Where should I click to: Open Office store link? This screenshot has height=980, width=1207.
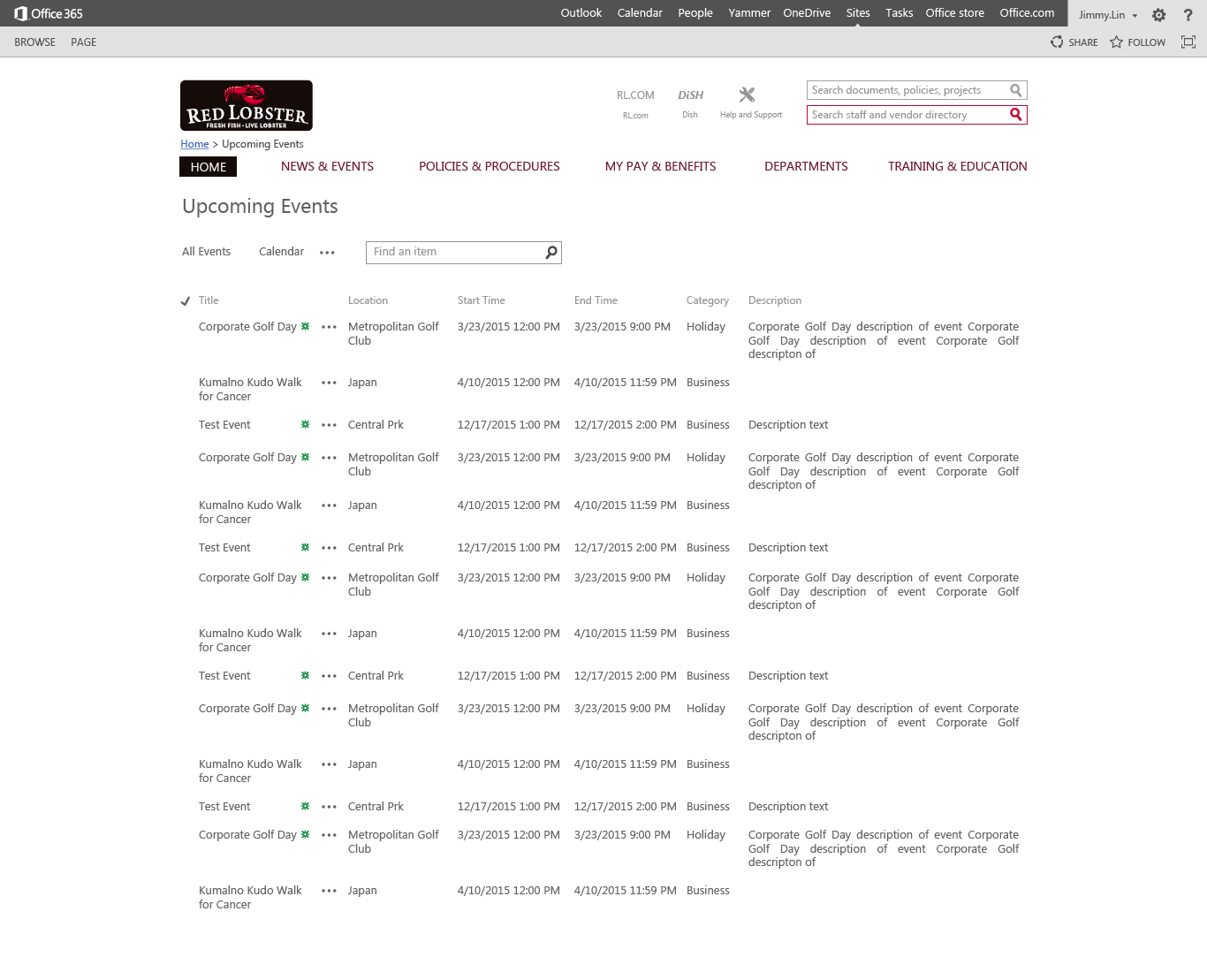point(955,13)
